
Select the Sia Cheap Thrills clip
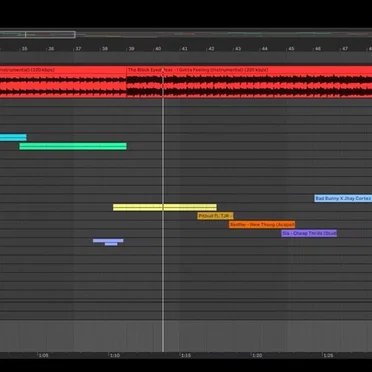point(309,233)
